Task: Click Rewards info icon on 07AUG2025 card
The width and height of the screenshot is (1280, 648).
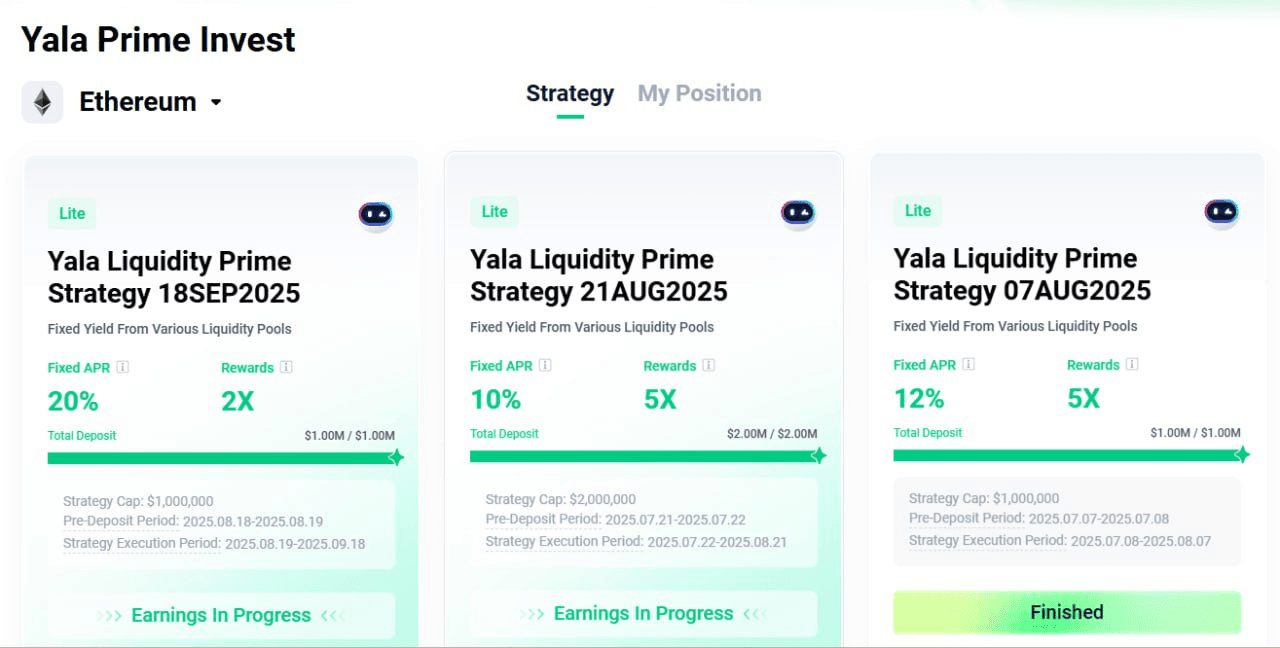Action: pyautogui.click(x=1132, y=364)
